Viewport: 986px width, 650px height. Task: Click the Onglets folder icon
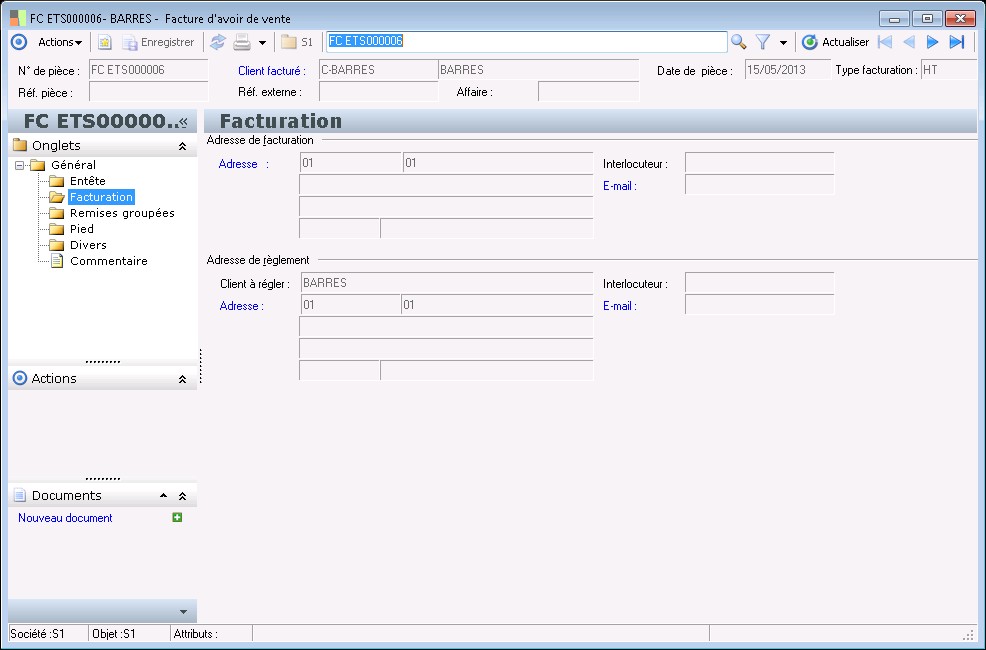(x=20, y=145)
